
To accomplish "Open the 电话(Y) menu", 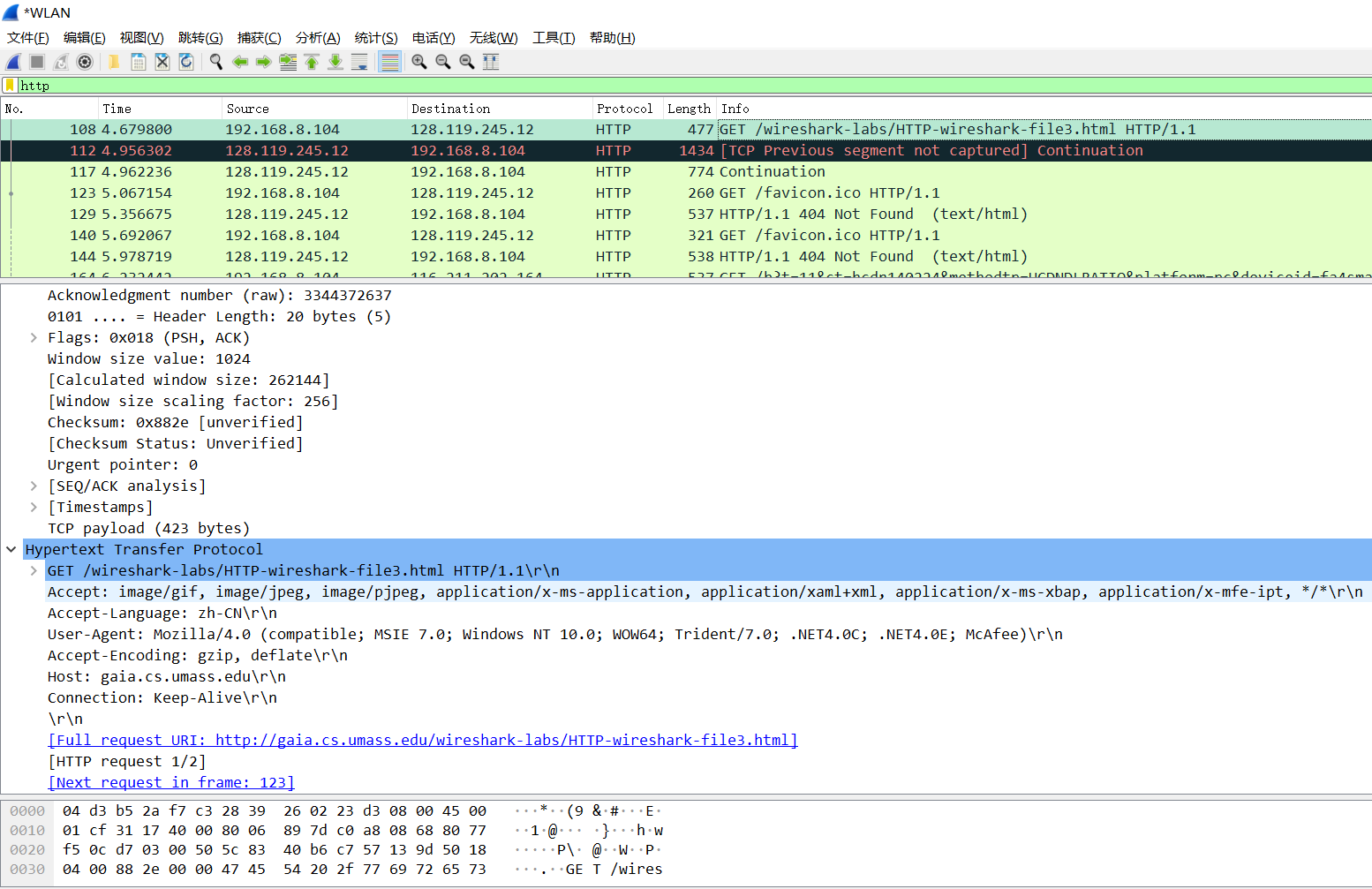I will pyautogui.click(x=433, y=38).
